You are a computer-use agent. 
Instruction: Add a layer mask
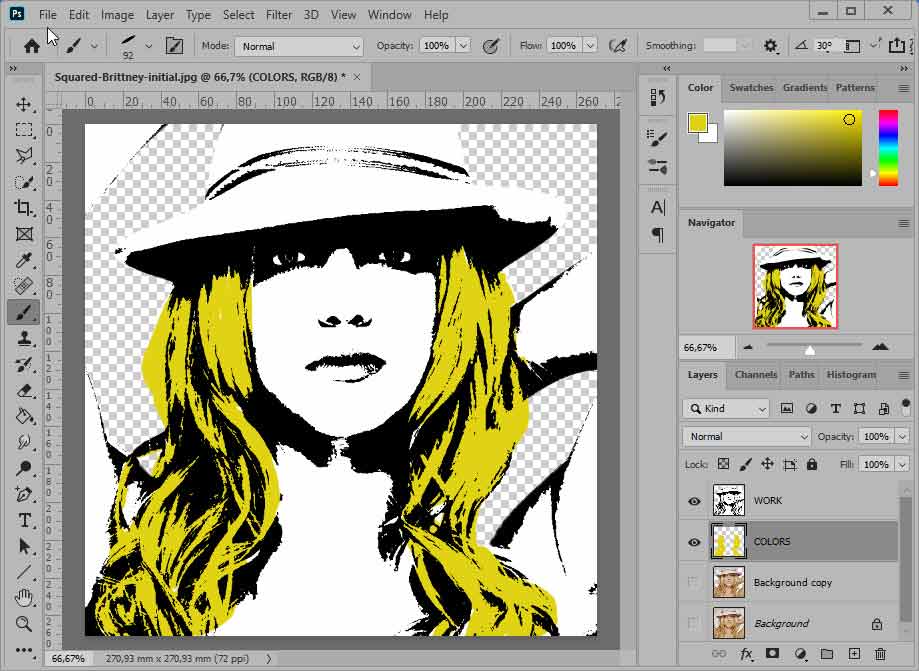point(772,653)
